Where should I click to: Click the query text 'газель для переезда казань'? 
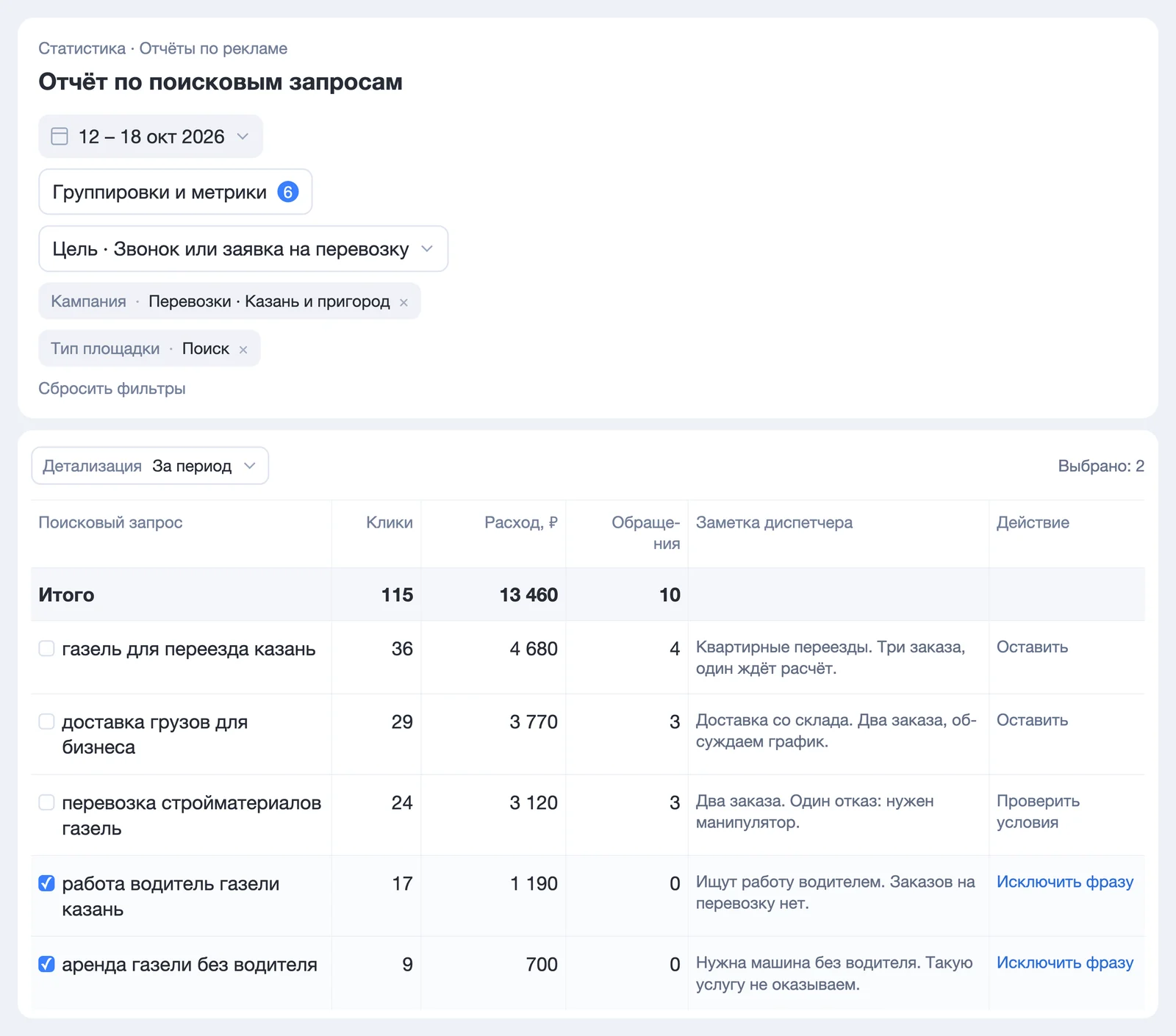[x=189, y=649]
